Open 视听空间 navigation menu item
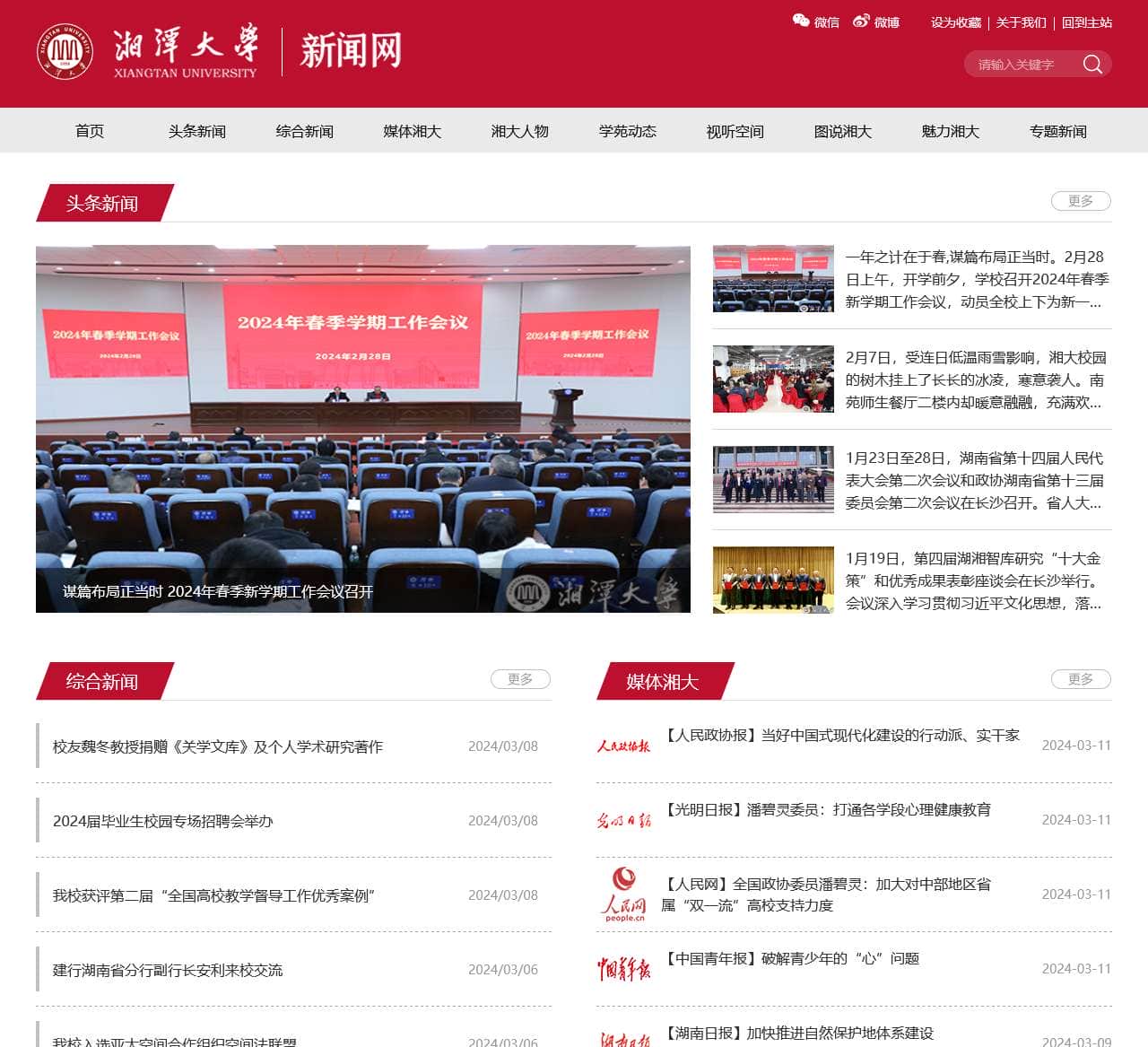 pyautogui.click(x=735, y=131)
